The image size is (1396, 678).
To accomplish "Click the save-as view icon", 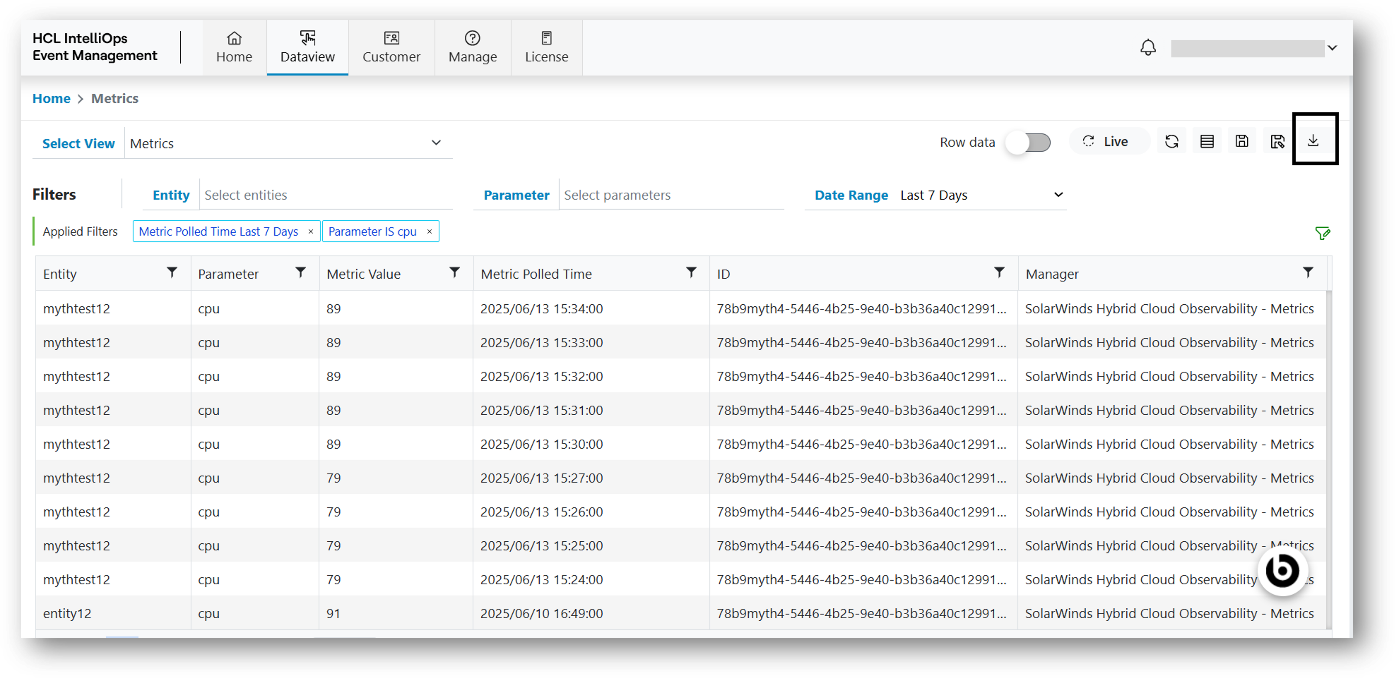I will [x=1277, y=142].
